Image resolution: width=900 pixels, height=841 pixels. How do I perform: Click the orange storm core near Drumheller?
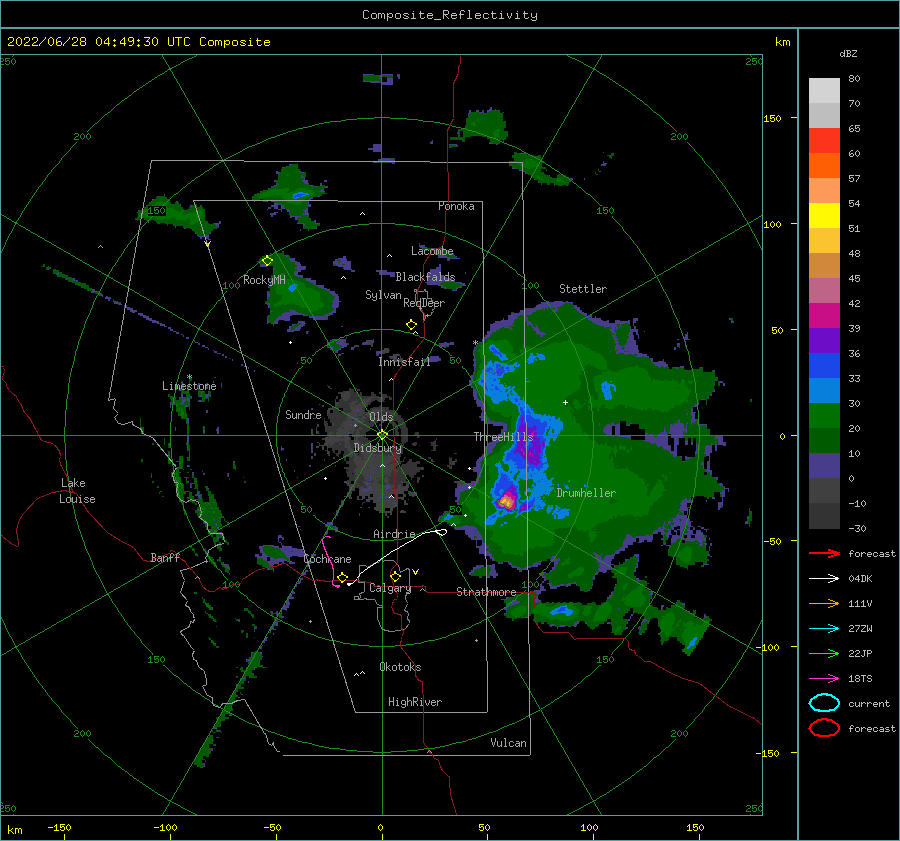coord(506,501)
